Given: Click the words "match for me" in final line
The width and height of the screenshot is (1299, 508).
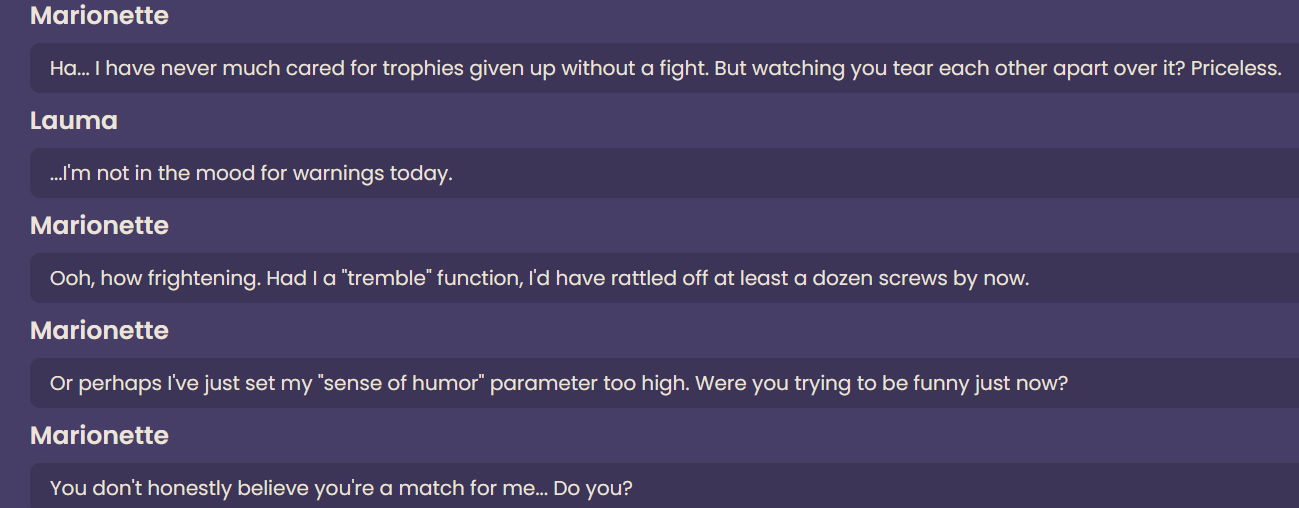Looking at the screenshot, I should click(462, 489).
